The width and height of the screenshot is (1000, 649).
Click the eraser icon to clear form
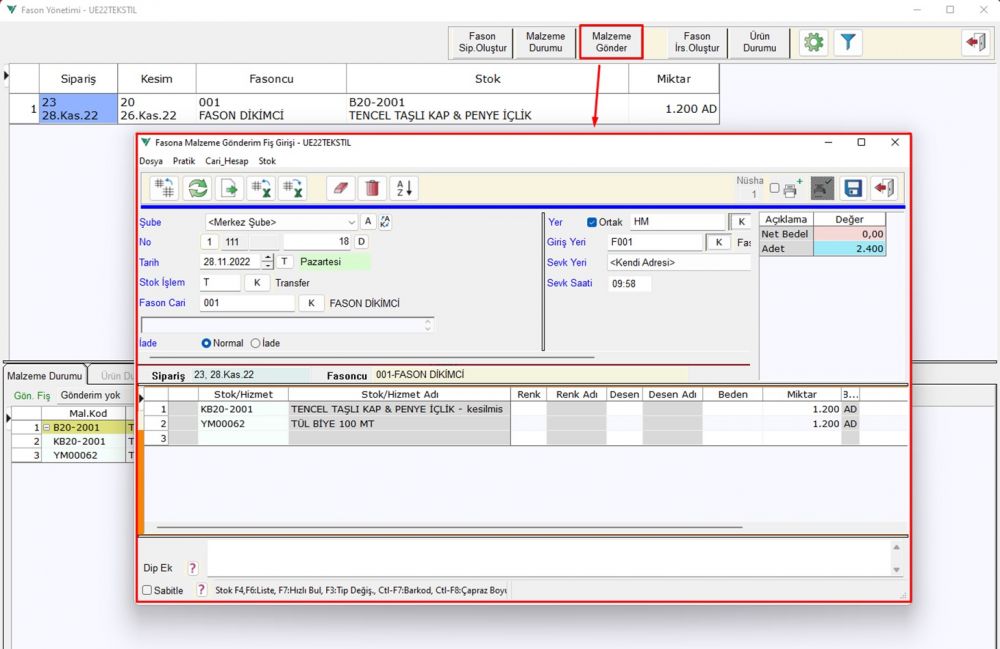click(x=341, y=188)
